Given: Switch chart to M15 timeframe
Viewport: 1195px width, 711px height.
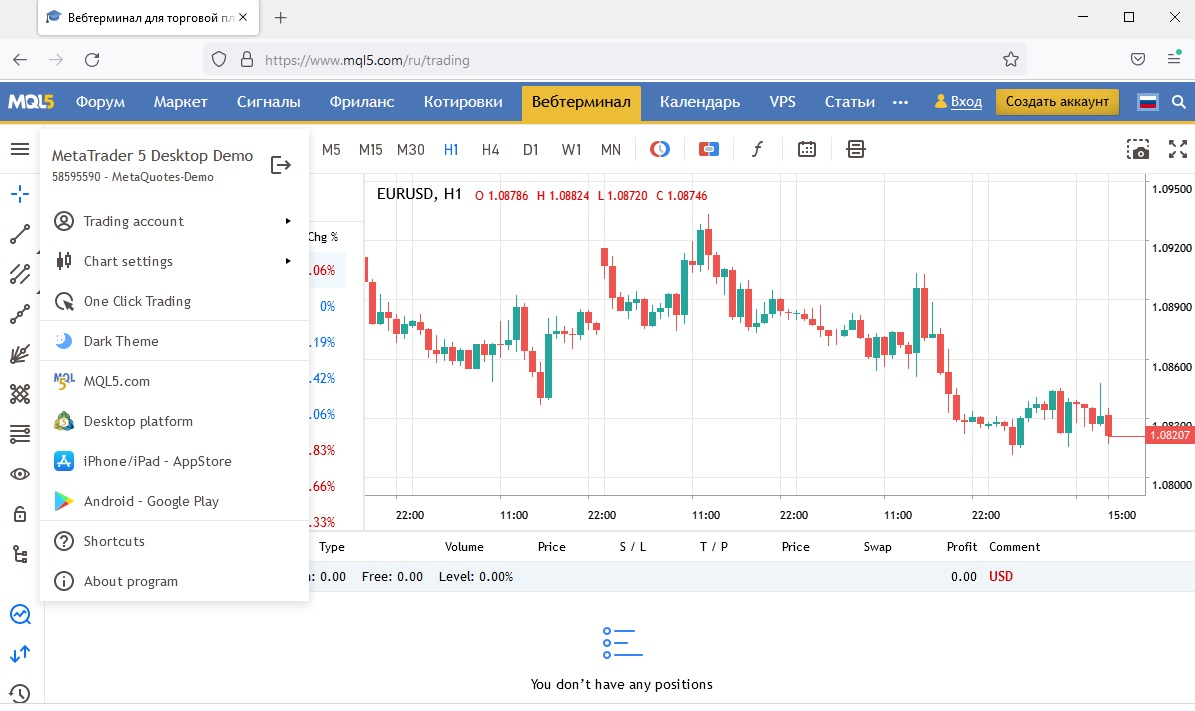Looking at the screenshot, I should [370, 149].
